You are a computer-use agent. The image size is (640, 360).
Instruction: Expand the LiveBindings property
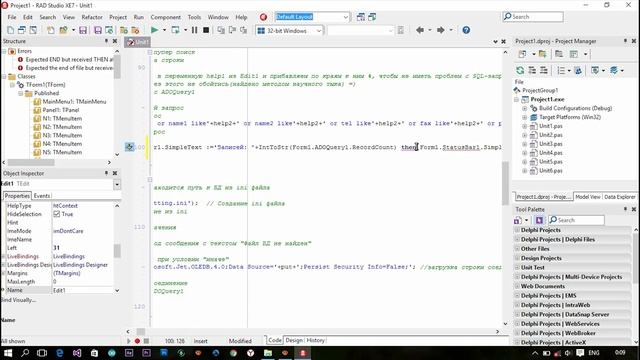coord(4,257)
